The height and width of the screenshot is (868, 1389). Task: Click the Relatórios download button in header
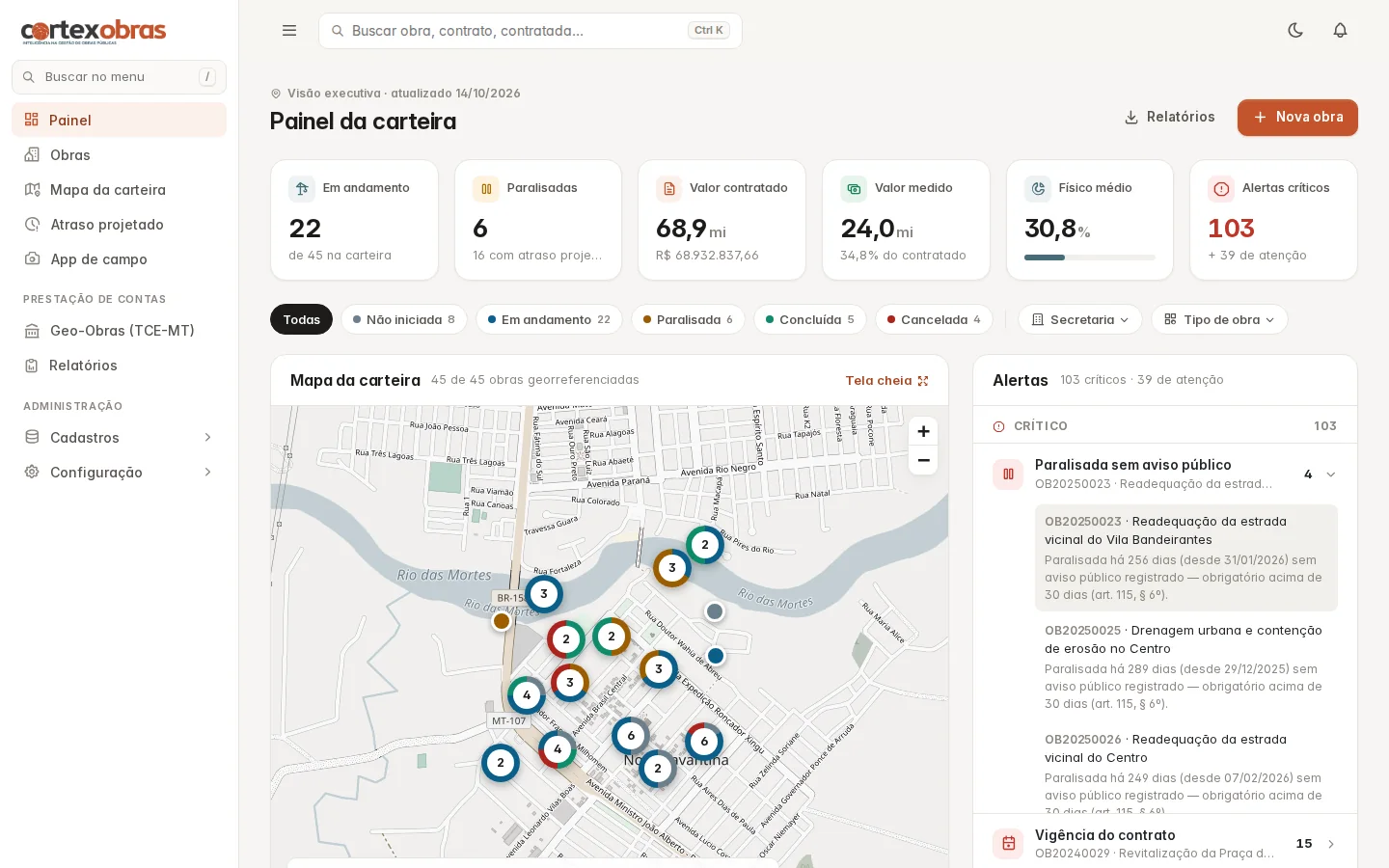1169,117
